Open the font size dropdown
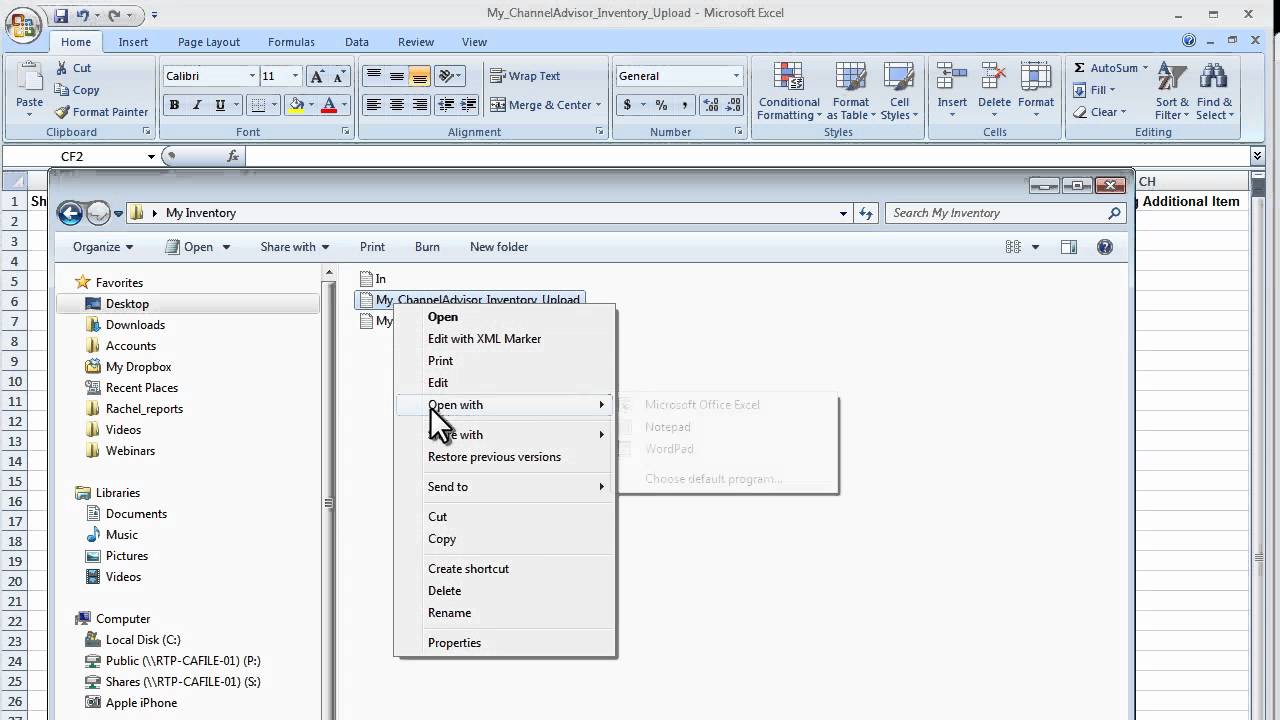 pyautogui.click(x=295, y=76)
